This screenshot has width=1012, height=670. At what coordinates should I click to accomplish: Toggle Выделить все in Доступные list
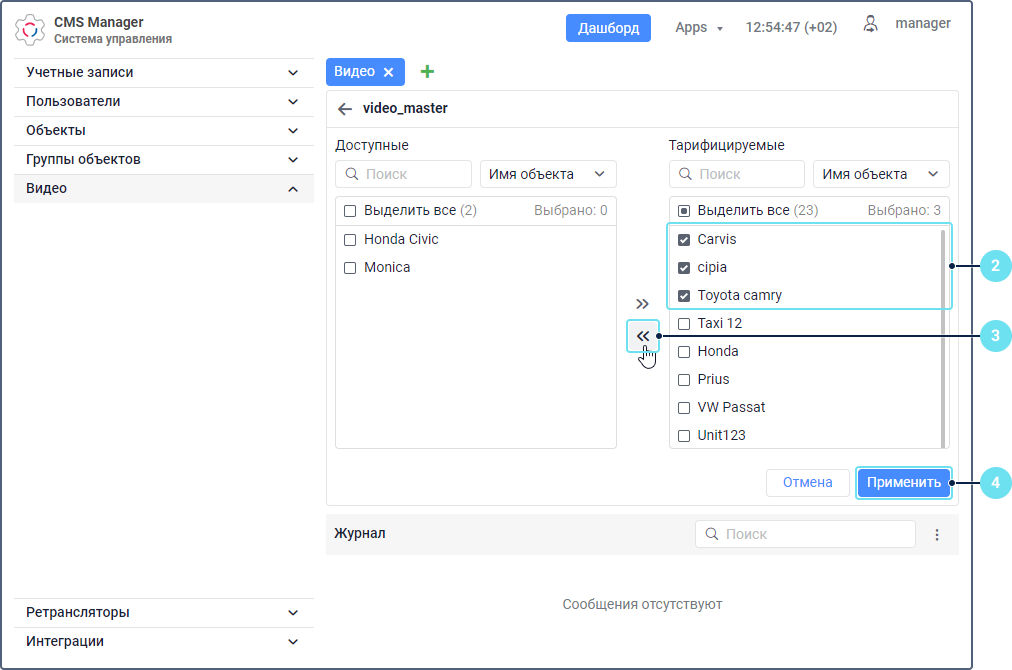(x=350, y=211)
